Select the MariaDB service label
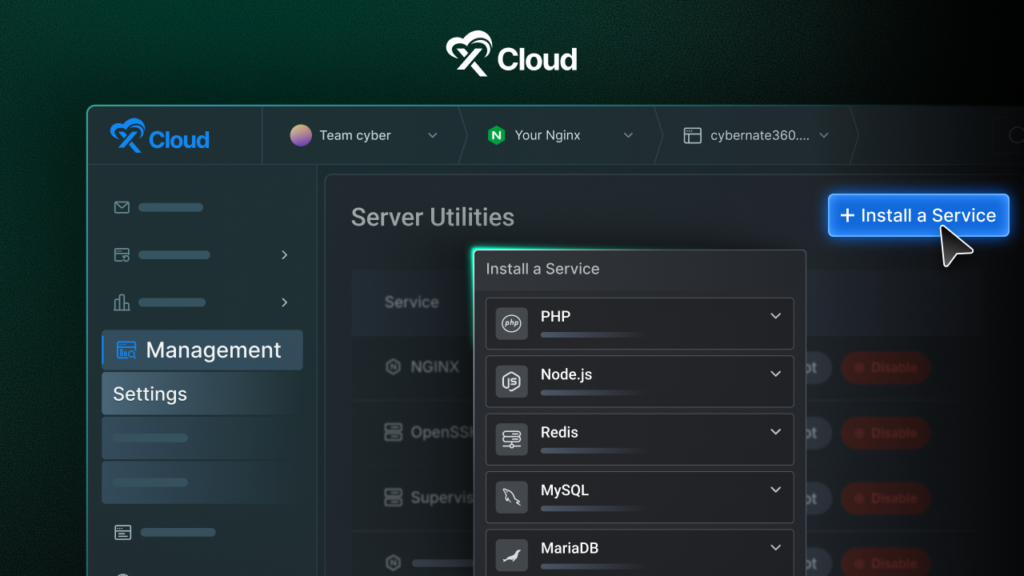Viewport: 1024px width, 576px height. [x=569, y=548]
